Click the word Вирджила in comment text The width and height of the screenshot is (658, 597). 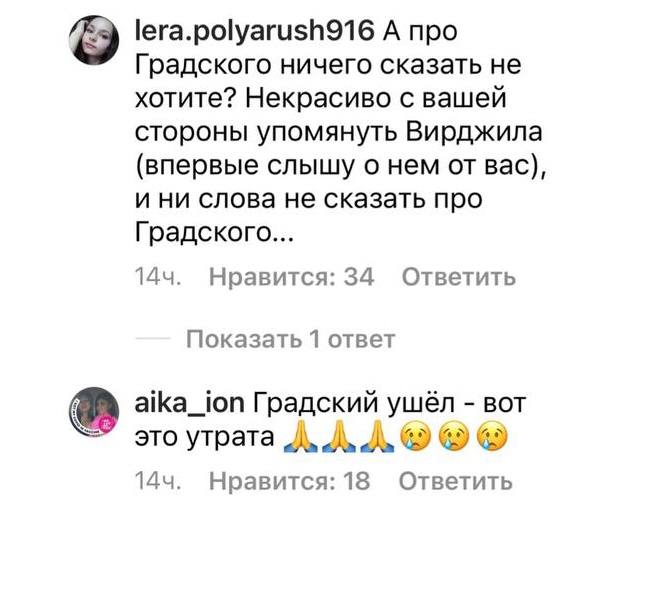(474, 133)
